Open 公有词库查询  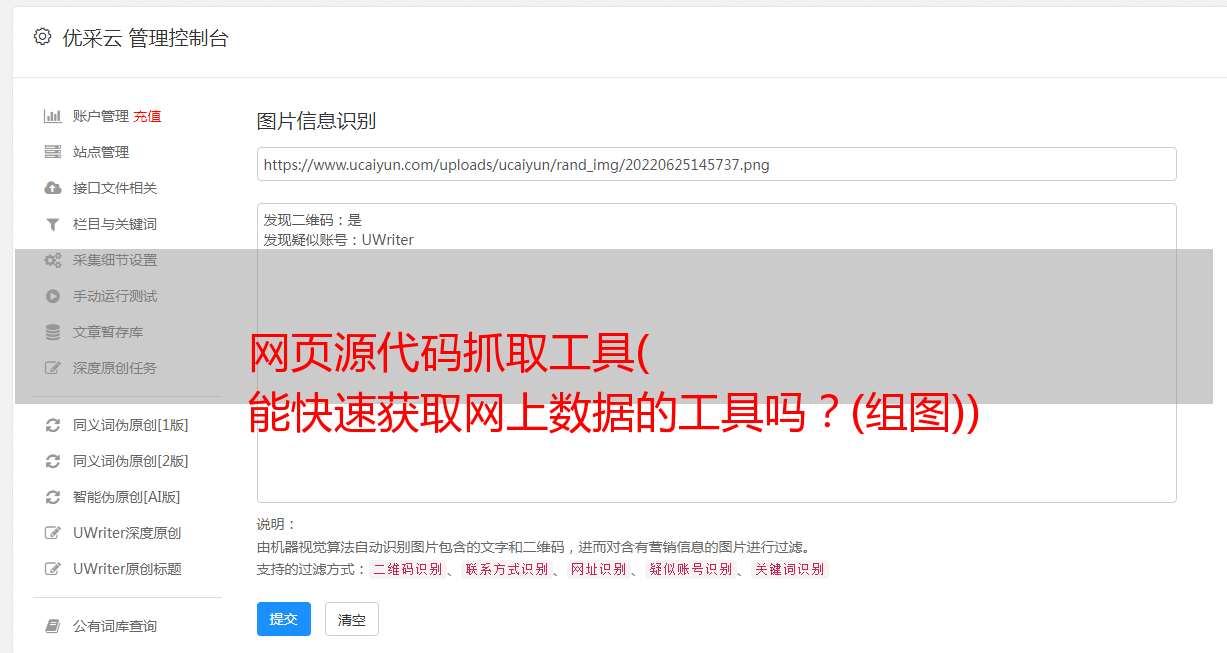(x=115, y=626)
